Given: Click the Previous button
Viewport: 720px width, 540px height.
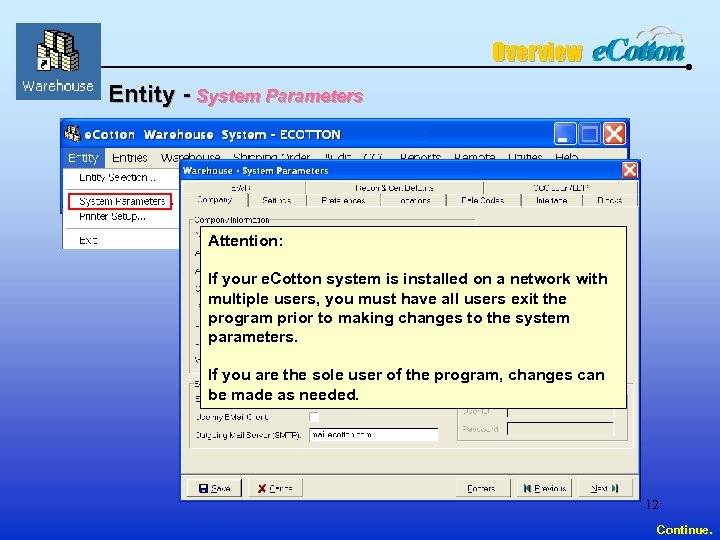Looking at the screenshot, I should click(545, 488).
